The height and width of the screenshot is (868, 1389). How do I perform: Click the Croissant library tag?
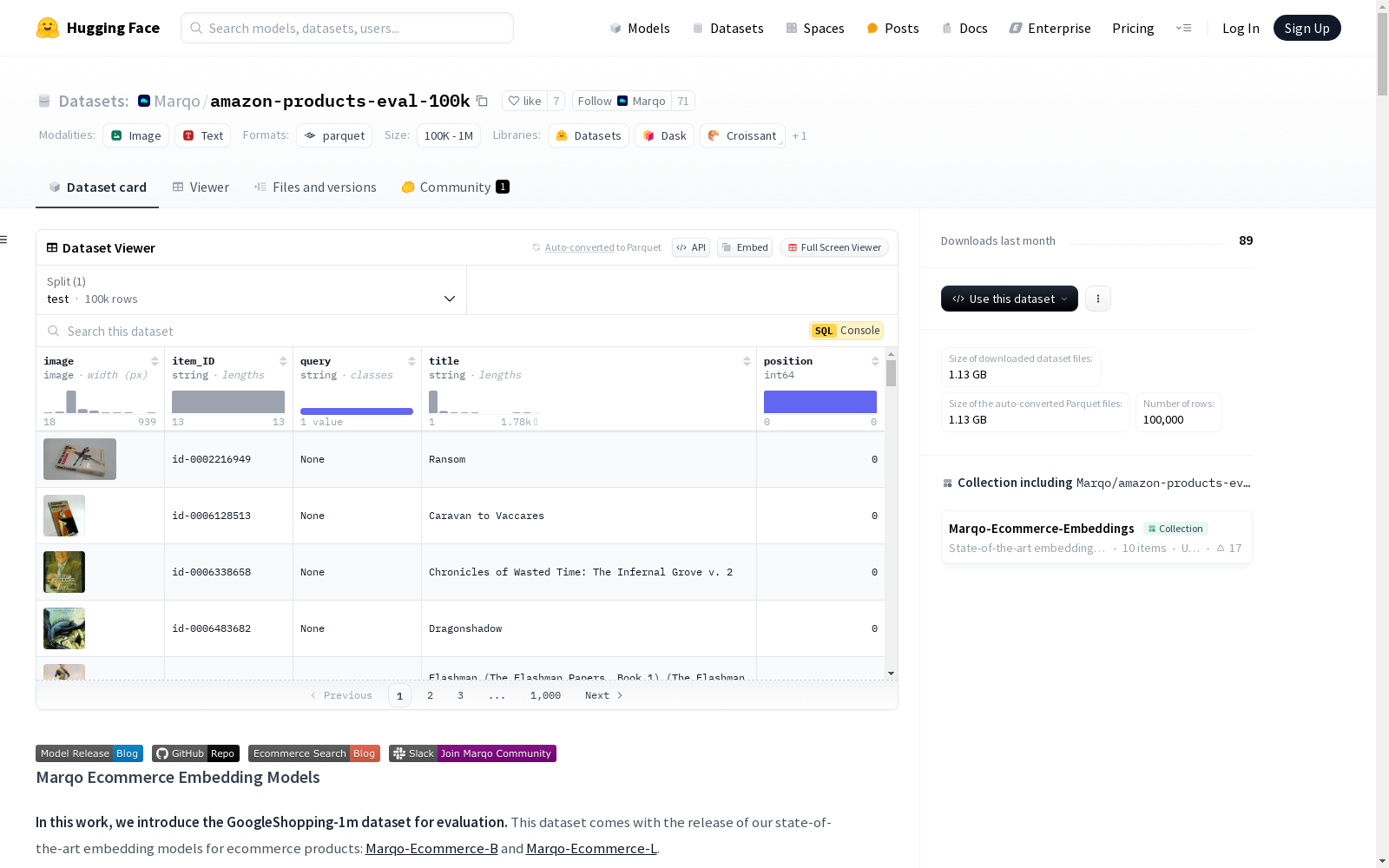click(x=742, y=135)
